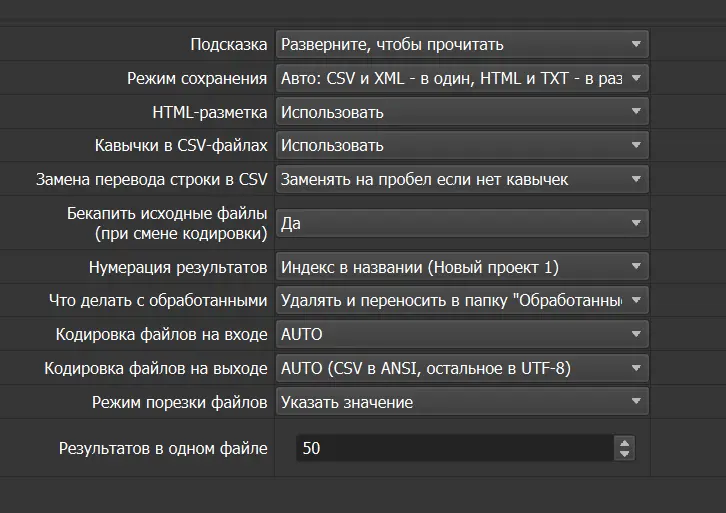Click the arrow icon beside "Индекс в названии"
Image resolution: width=726 pixels, height=513 pixels.
click(636, 267)
